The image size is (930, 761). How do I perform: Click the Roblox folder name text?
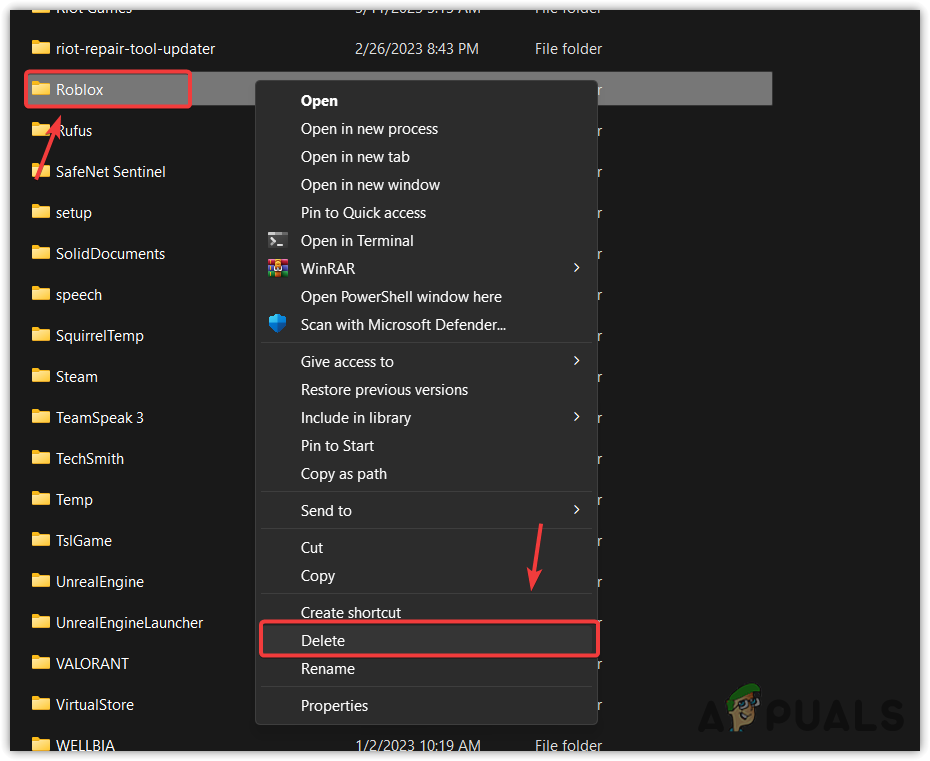click(x=79, y=90)
